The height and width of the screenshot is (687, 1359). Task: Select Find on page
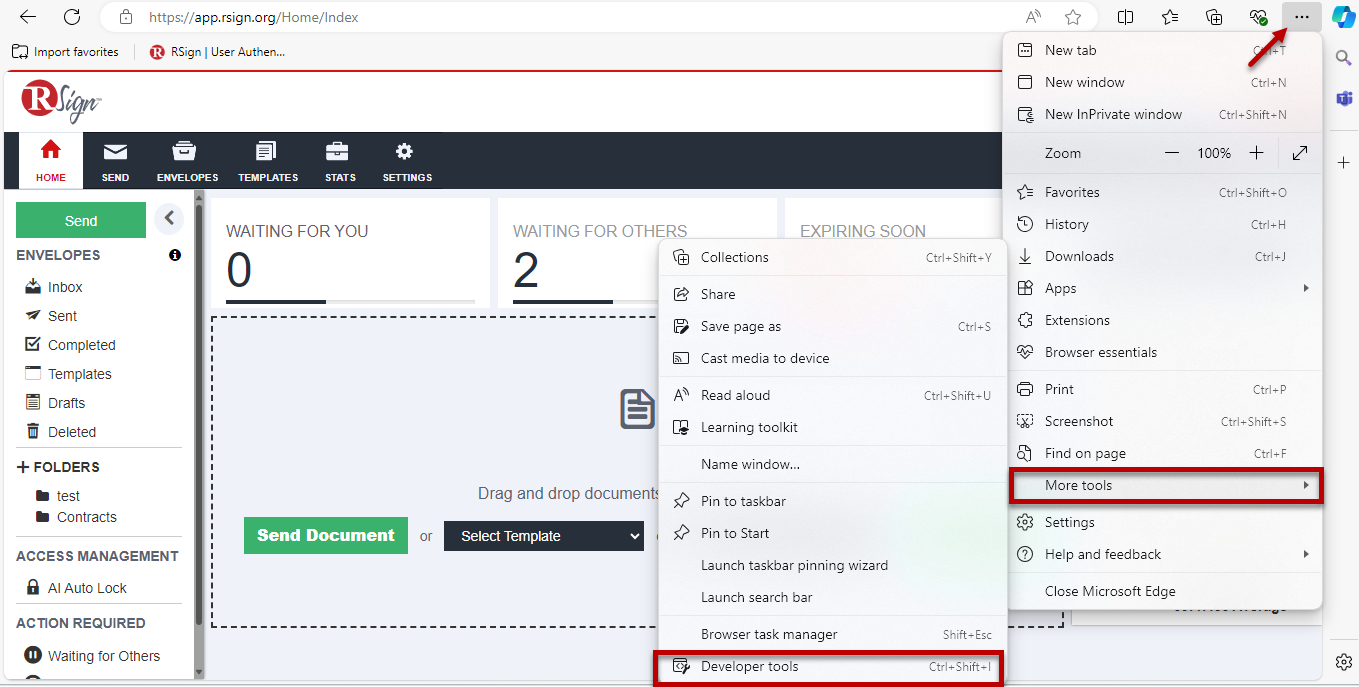point(1164,453)
